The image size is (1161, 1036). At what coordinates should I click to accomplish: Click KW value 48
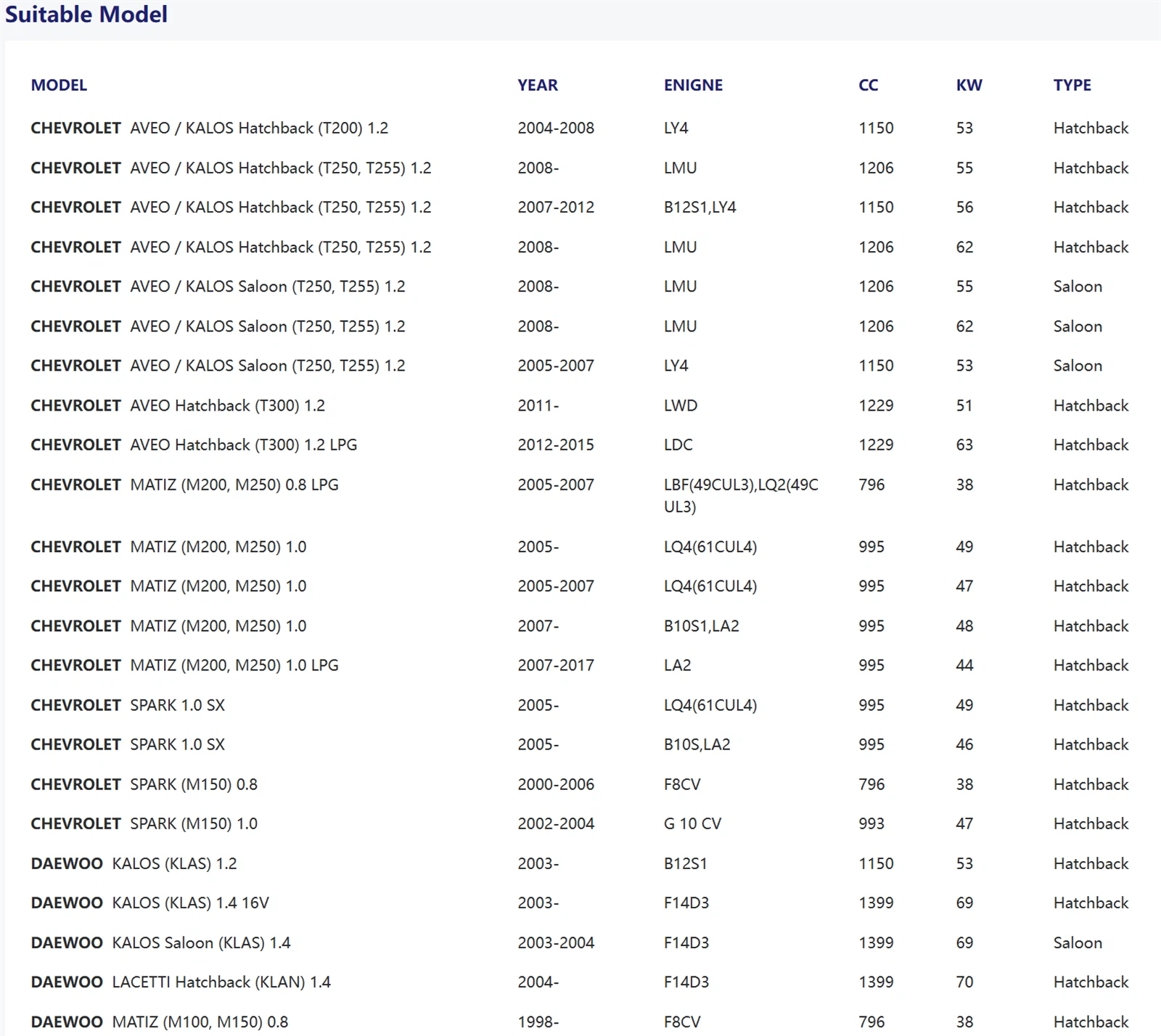[964, 626]
